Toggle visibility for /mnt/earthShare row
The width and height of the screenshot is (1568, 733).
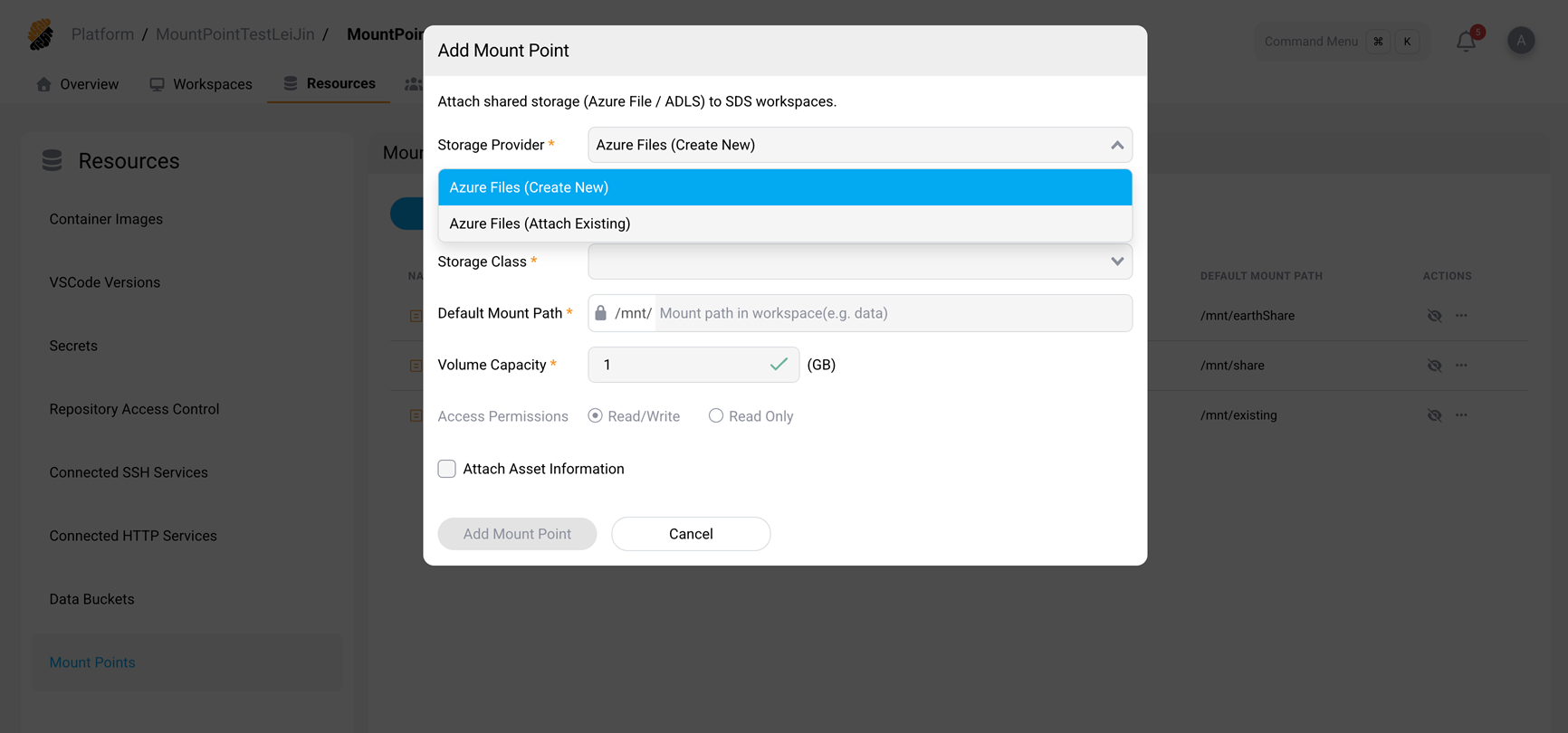tap(1434, 316)
